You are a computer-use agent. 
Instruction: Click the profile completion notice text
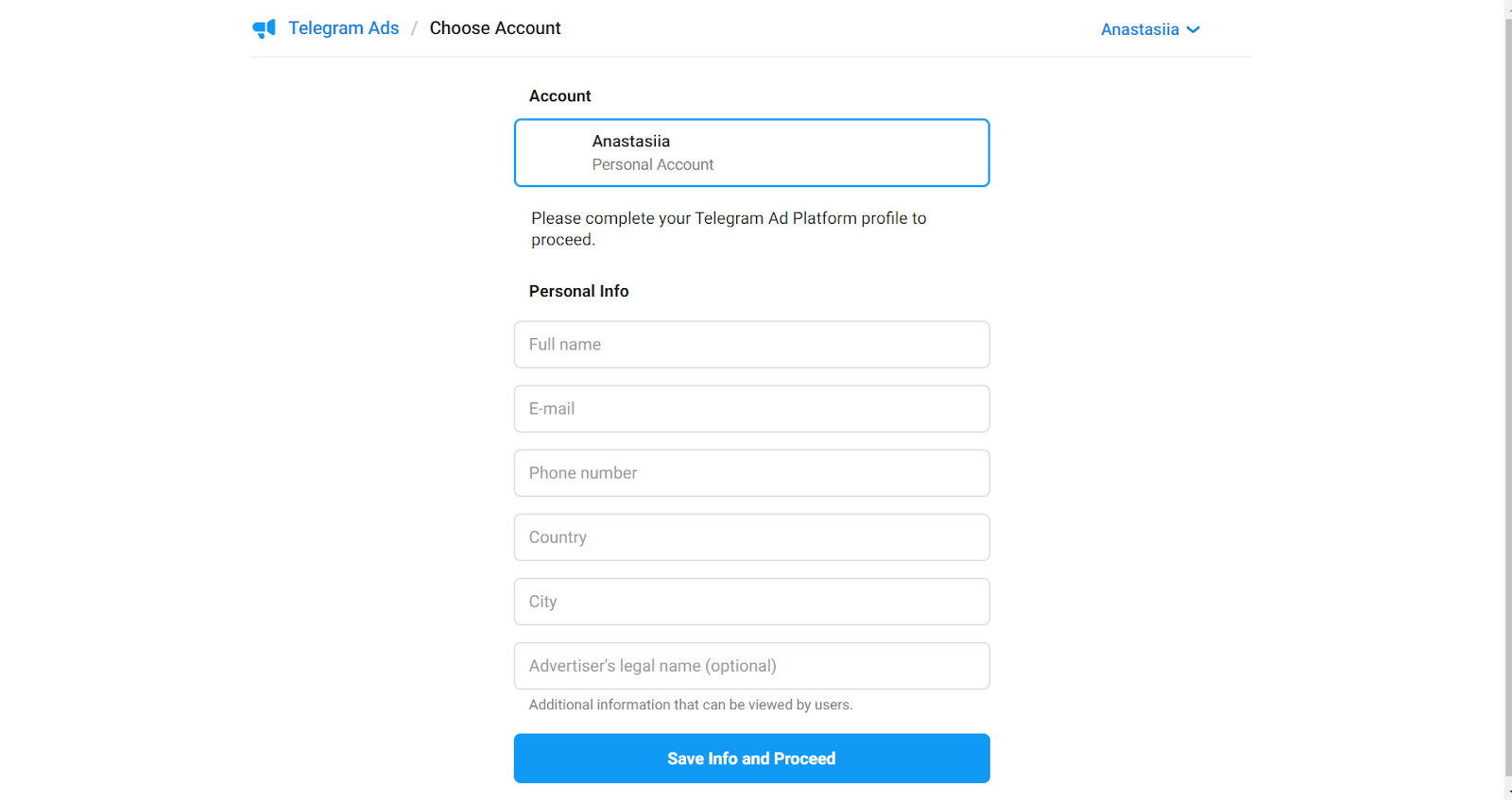pyautogui.click(x=729, y=228)
